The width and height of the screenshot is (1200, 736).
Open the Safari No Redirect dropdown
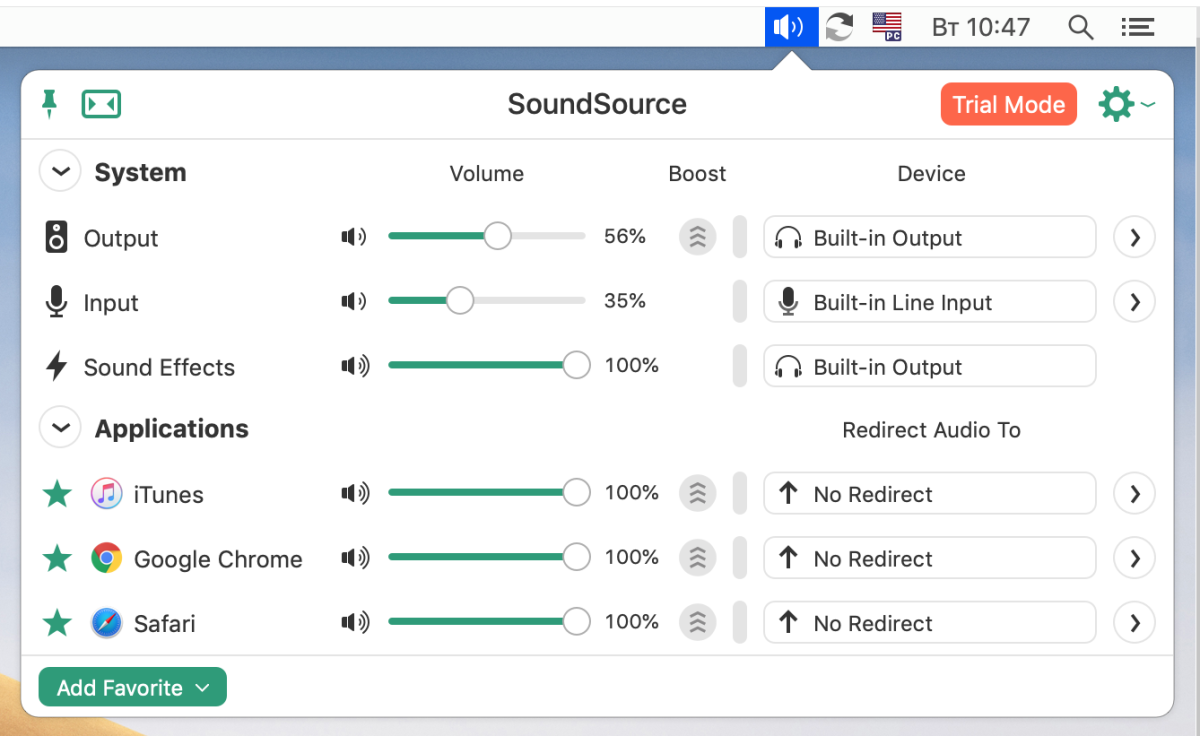pos(929,622)
